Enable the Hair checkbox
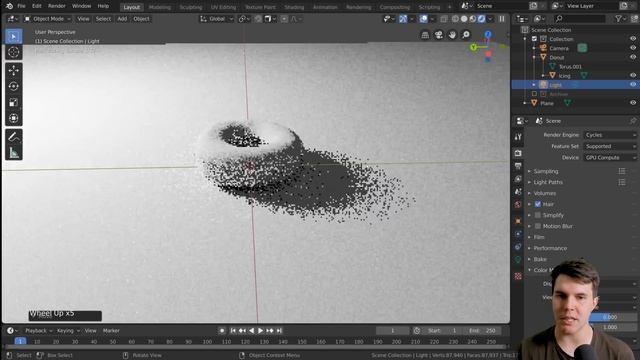640x360 pixels. click(x=538, y=204)
